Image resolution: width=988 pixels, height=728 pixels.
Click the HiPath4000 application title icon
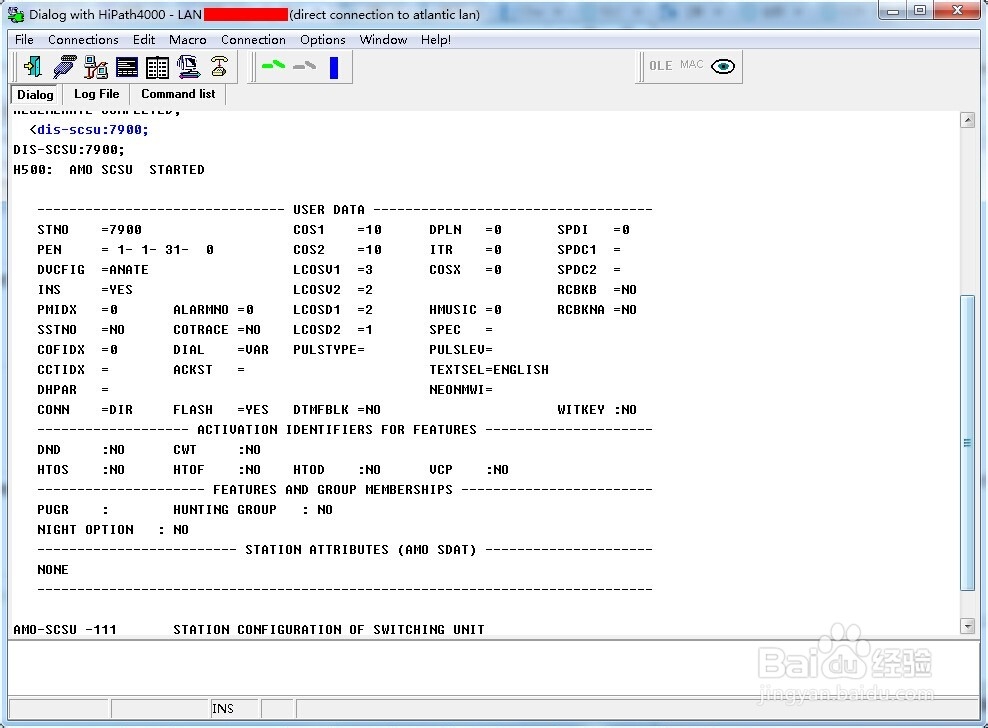16,14
